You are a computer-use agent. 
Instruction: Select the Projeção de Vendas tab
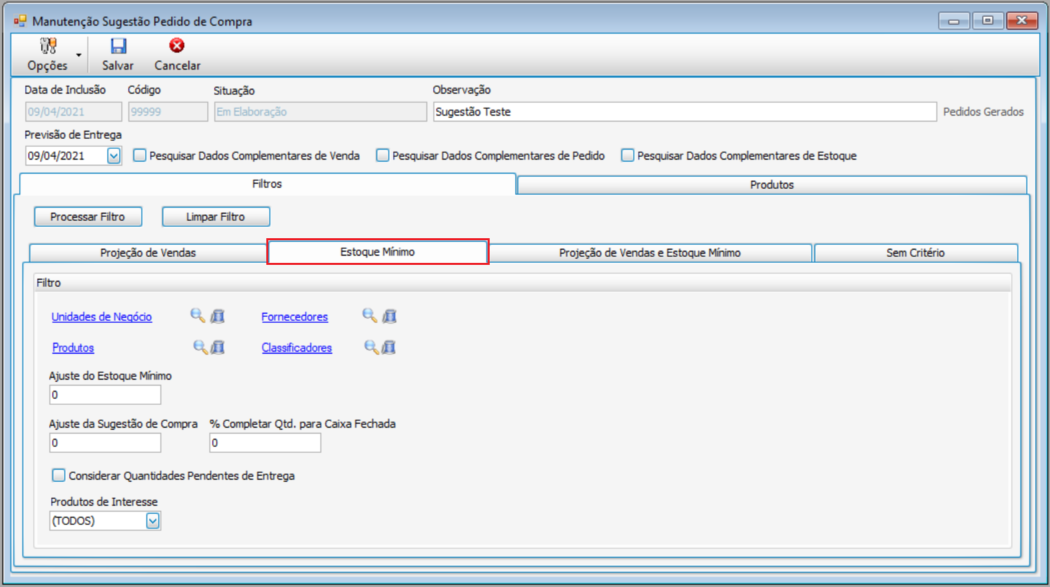(148, 253)
